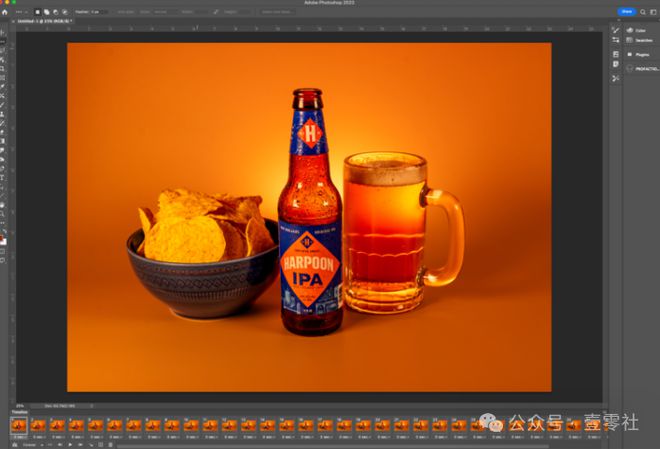Select Subtract from Selection mode icon

point(56,12)
